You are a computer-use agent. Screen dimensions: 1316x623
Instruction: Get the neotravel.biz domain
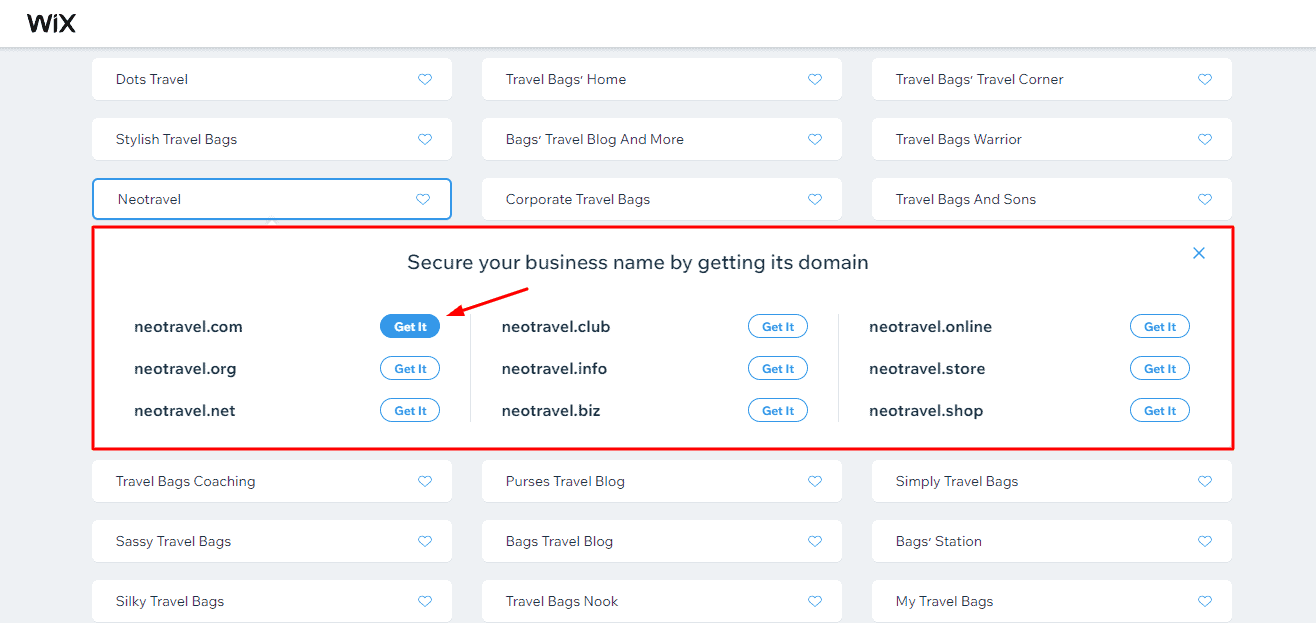778,411
